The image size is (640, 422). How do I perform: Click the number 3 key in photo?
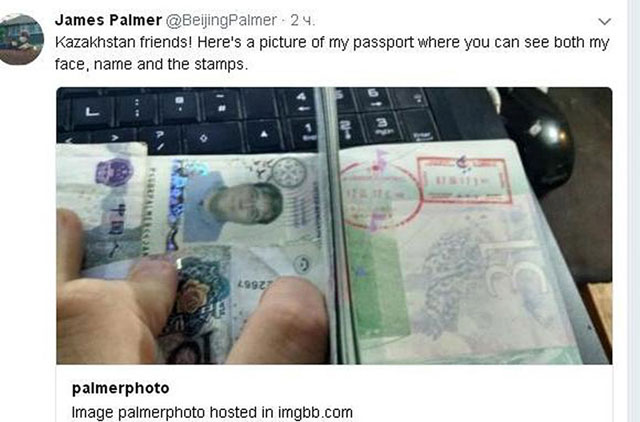[381, 125]
